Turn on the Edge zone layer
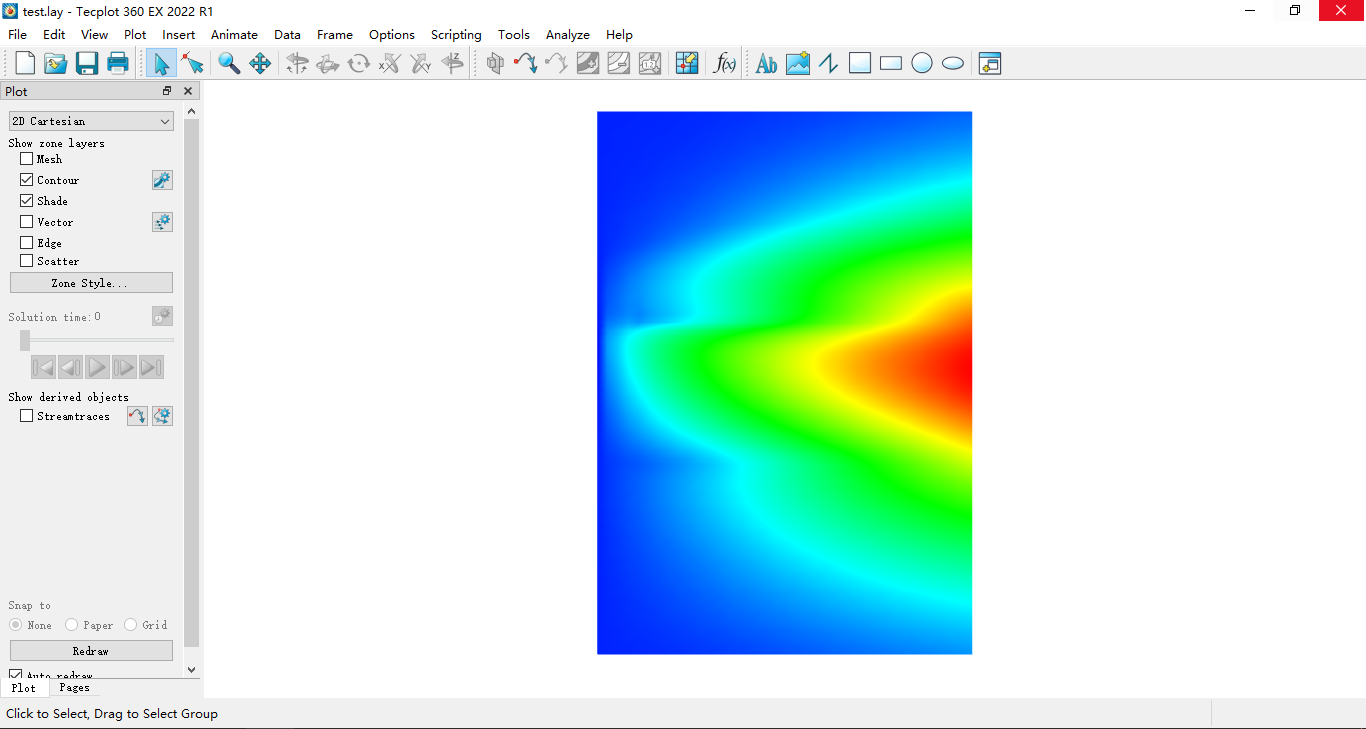The width and height of the screenshot is (1366, 729). [x=27, y=243]
